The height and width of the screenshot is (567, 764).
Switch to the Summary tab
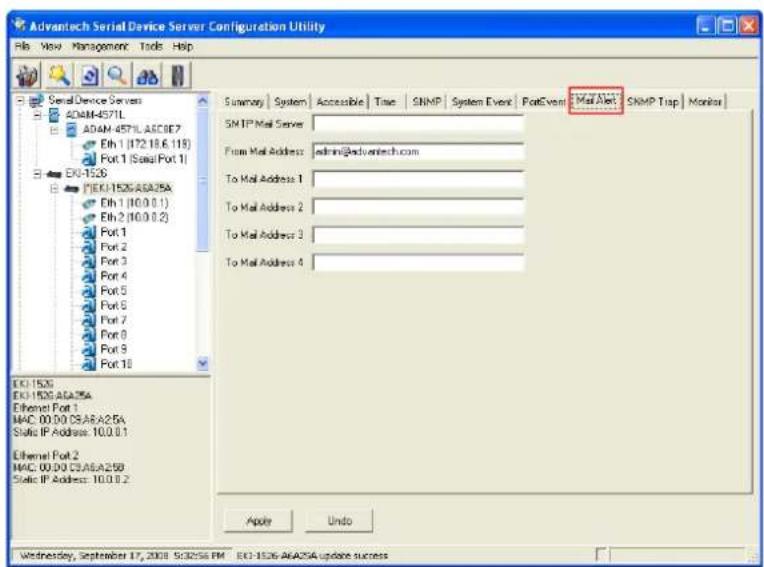[244, 102]
